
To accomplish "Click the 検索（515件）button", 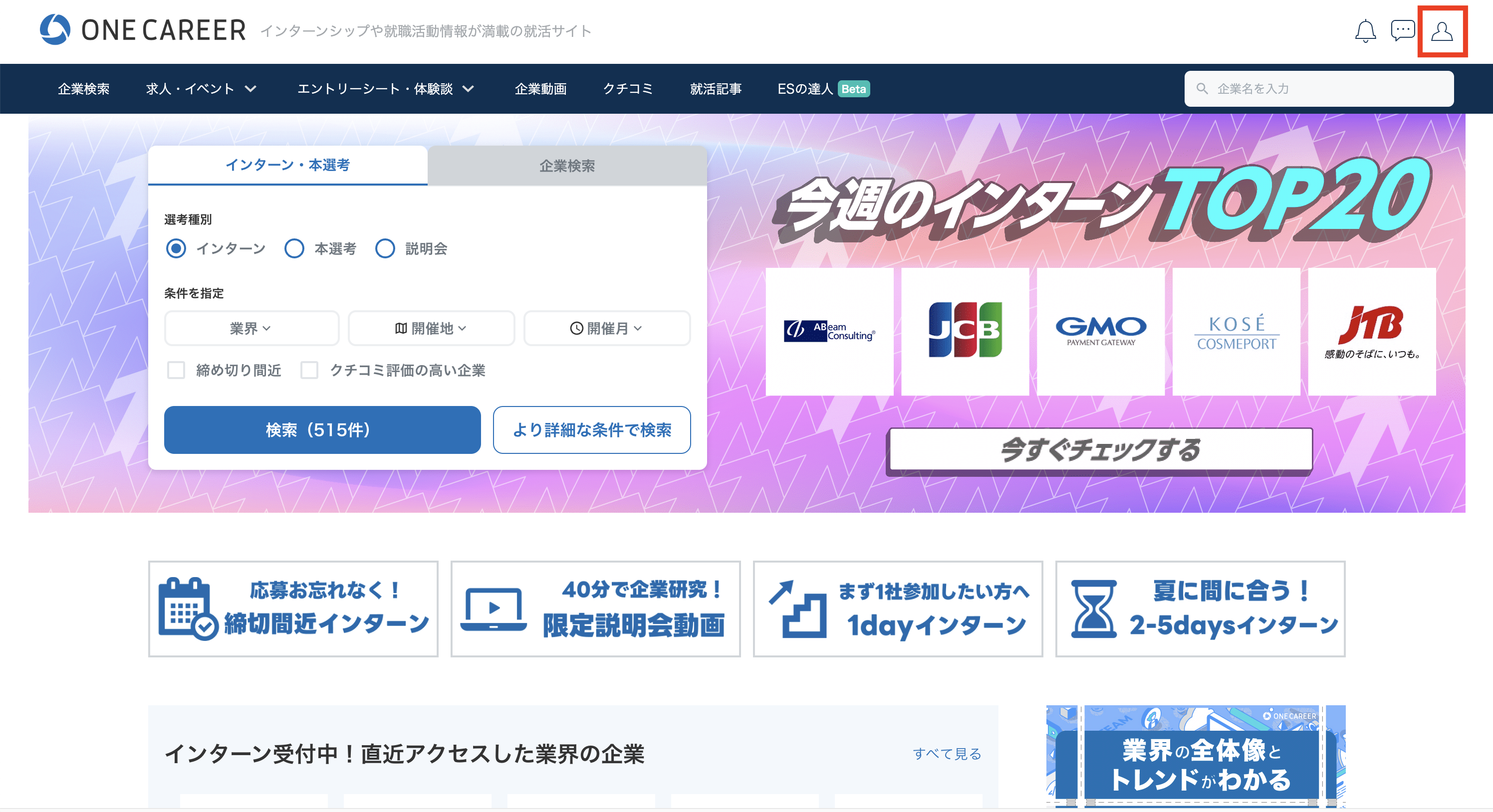I will 322,430.
